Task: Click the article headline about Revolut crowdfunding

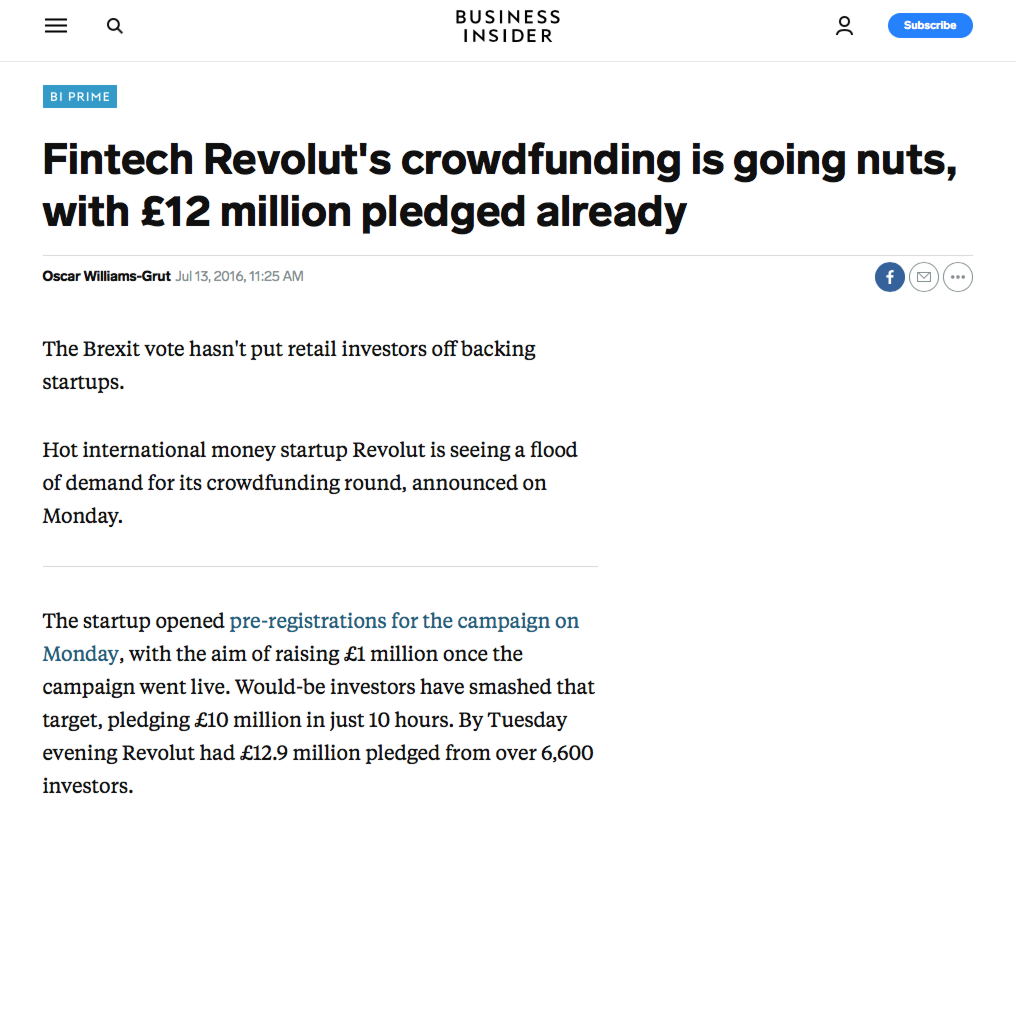Action: 500,185
